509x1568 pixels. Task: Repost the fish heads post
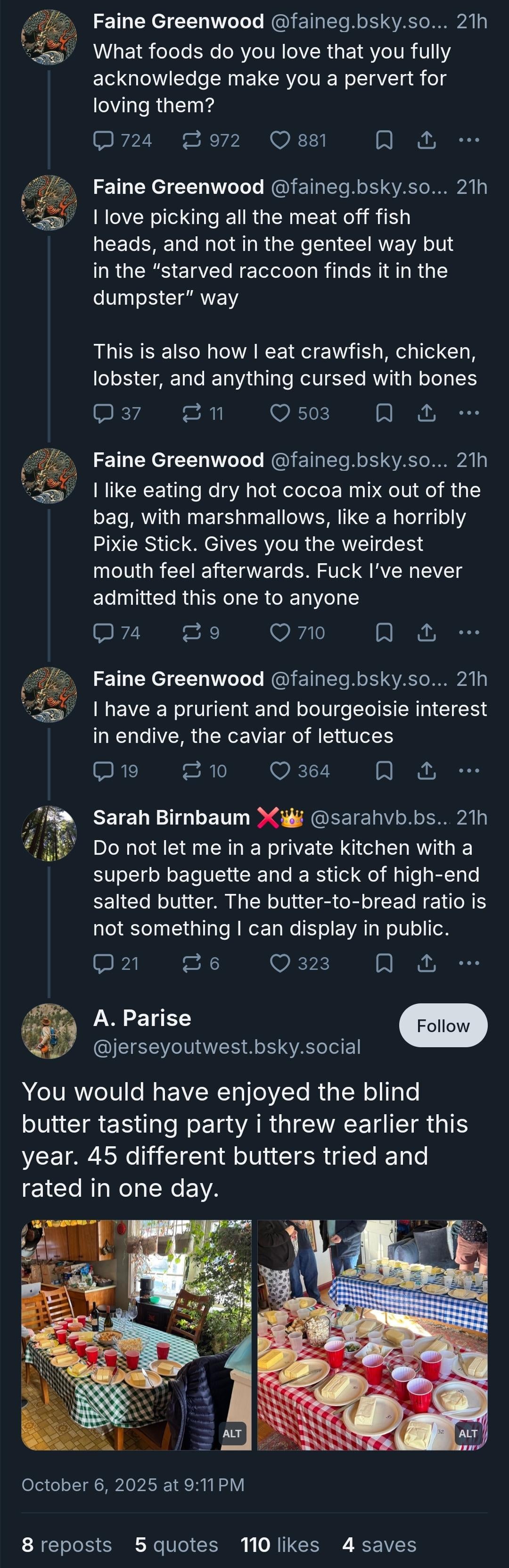[x=191, y=413]
